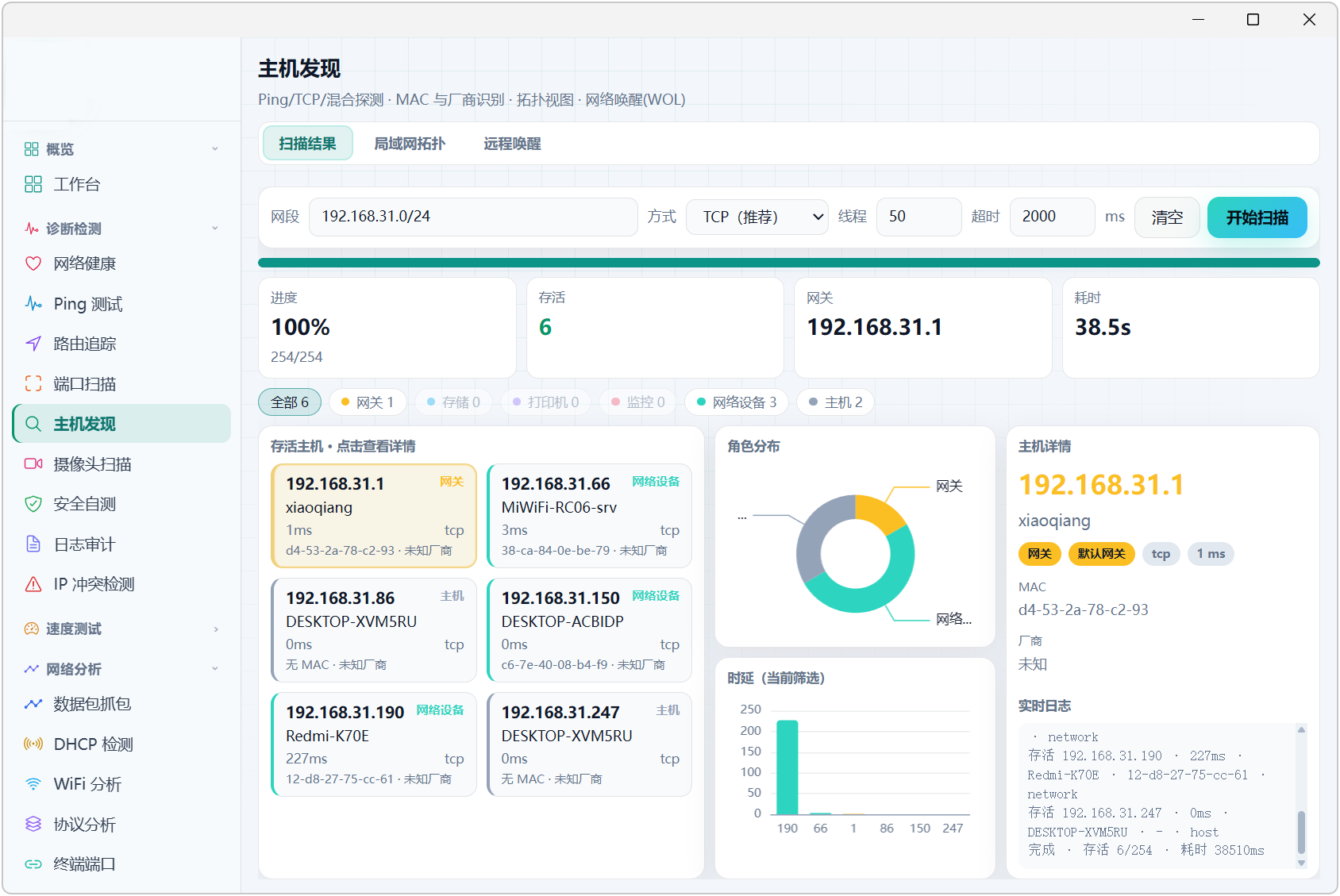
Task: Select host card 192.168.31.190 Redmi-K70E
Action: [x=374, y=744]
